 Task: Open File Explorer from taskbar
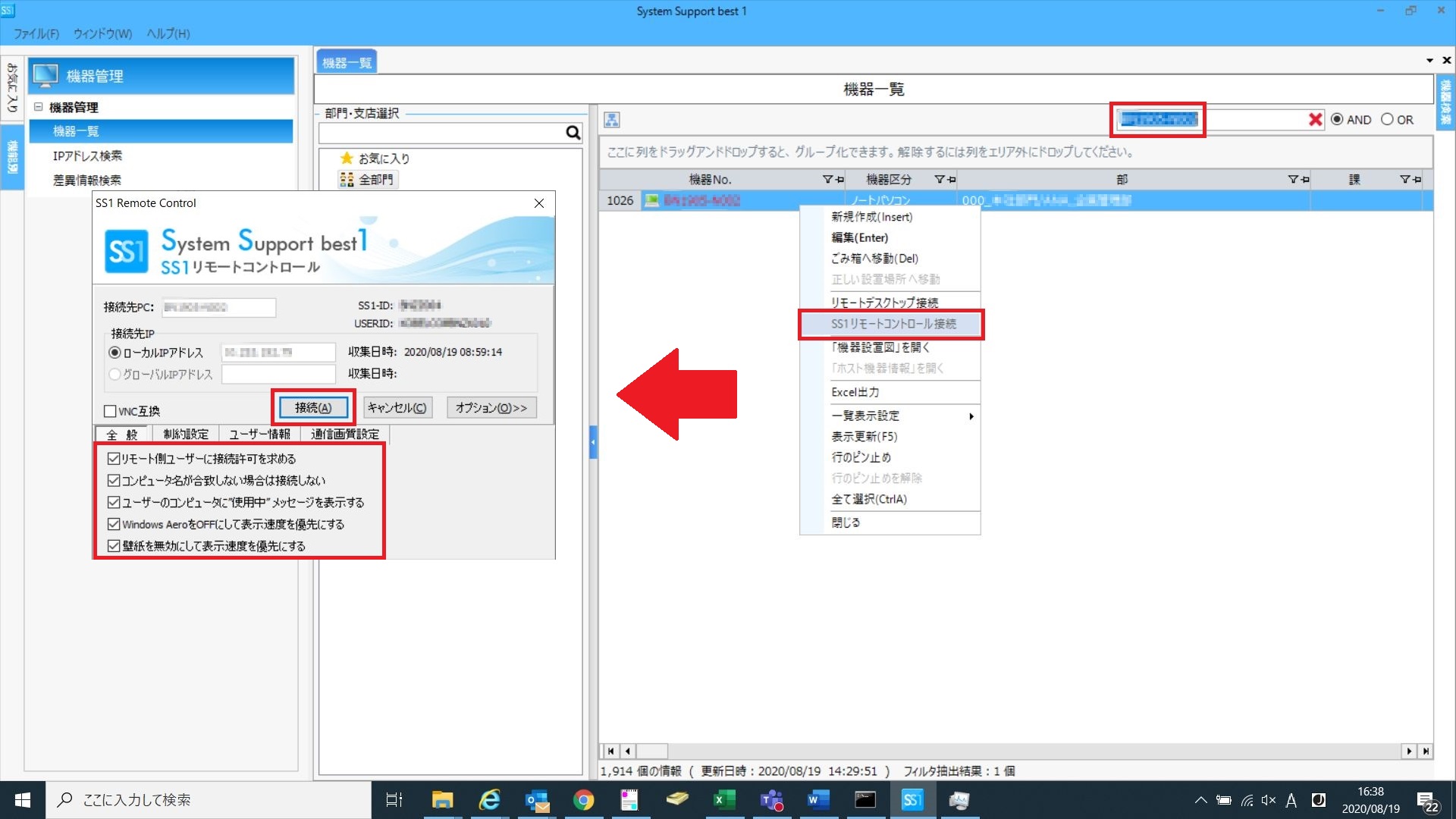pos(442,800)
